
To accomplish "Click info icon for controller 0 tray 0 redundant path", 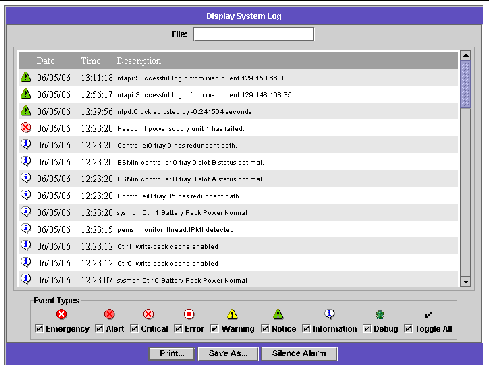I will point(26,145).
